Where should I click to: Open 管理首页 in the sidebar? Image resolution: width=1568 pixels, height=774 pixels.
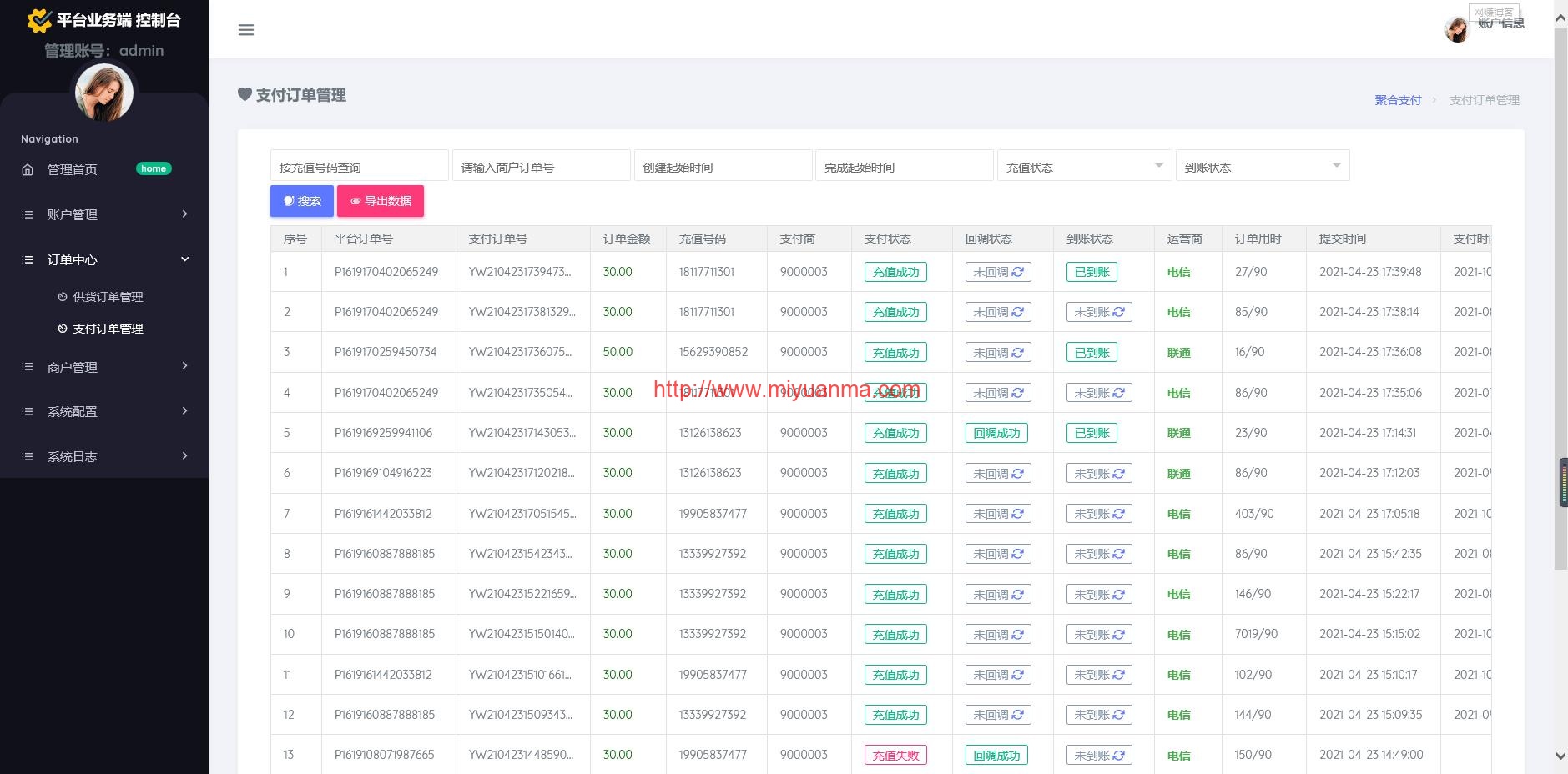72,169
